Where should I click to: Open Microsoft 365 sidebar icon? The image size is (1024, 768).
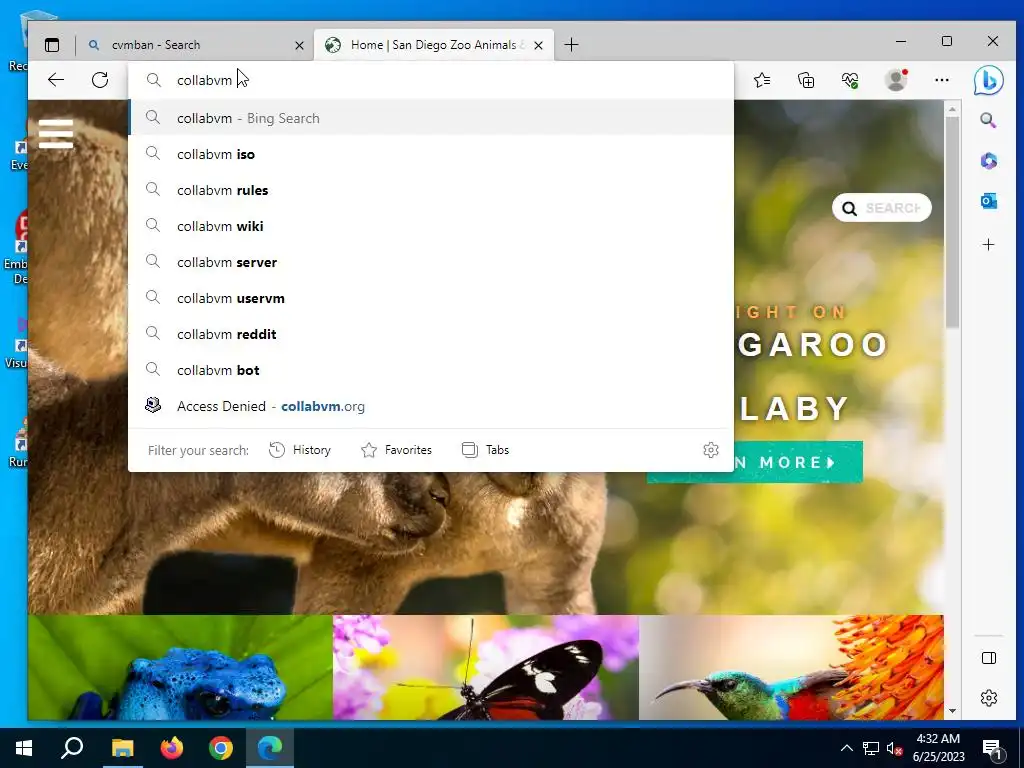[989, 161]
